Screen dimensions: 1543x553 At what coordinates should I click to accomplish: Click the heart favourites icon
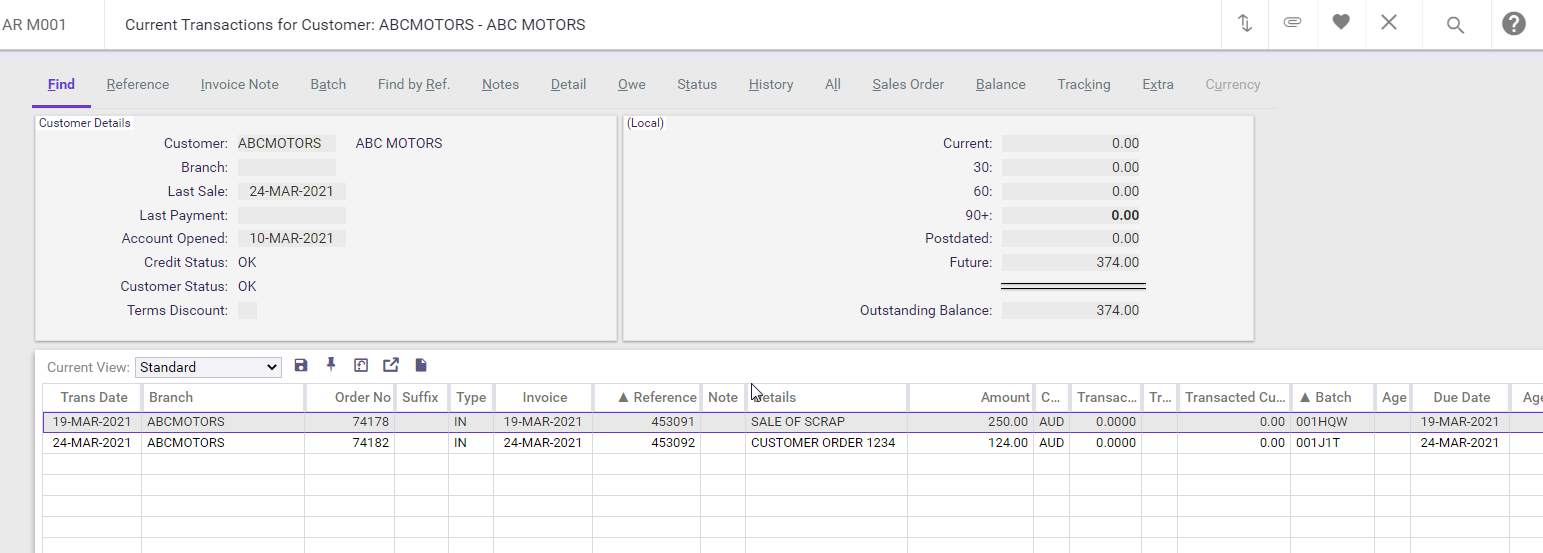coord(1341,22)
